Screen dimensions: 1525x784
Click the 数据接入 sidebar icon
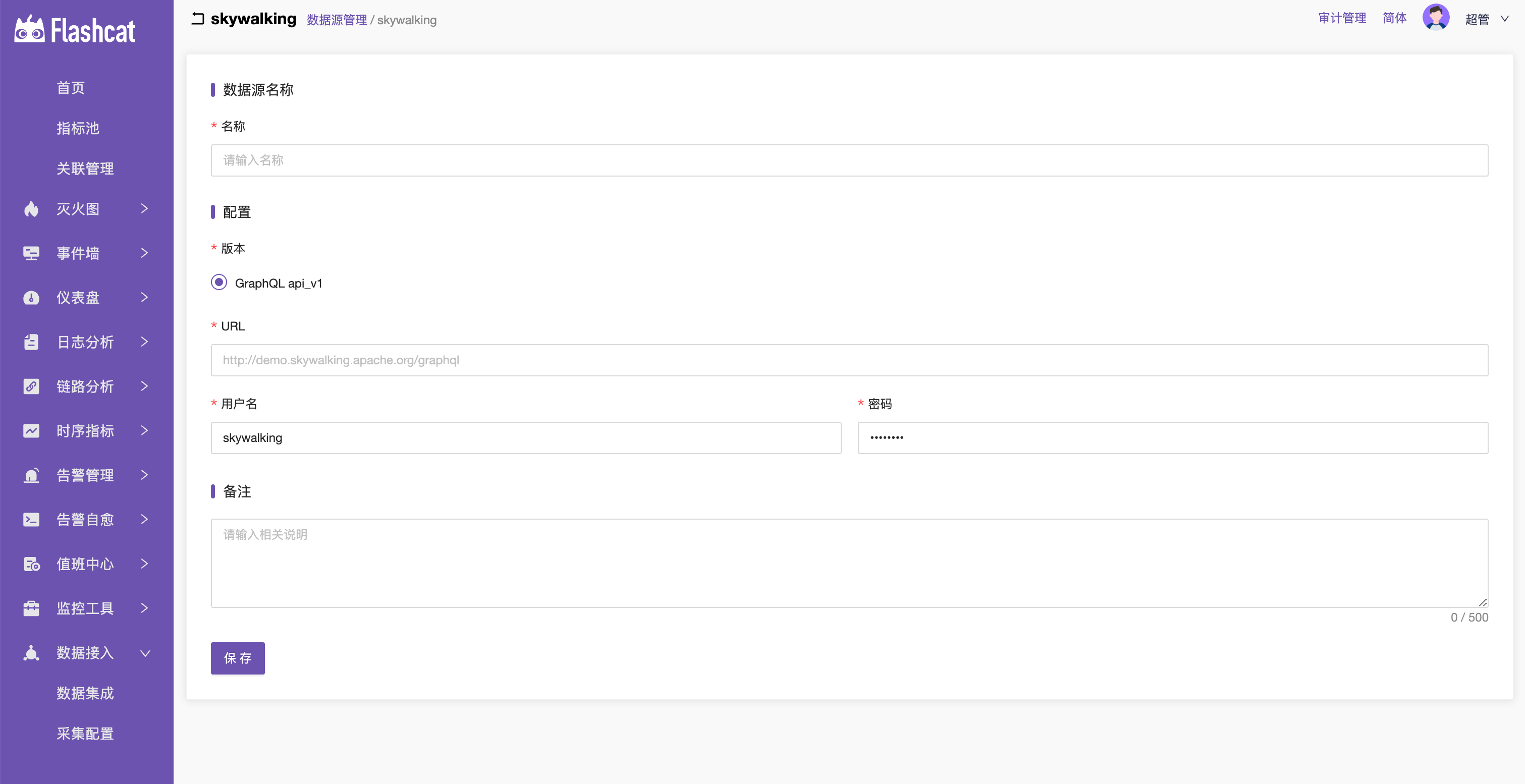[x=31, y=653]
